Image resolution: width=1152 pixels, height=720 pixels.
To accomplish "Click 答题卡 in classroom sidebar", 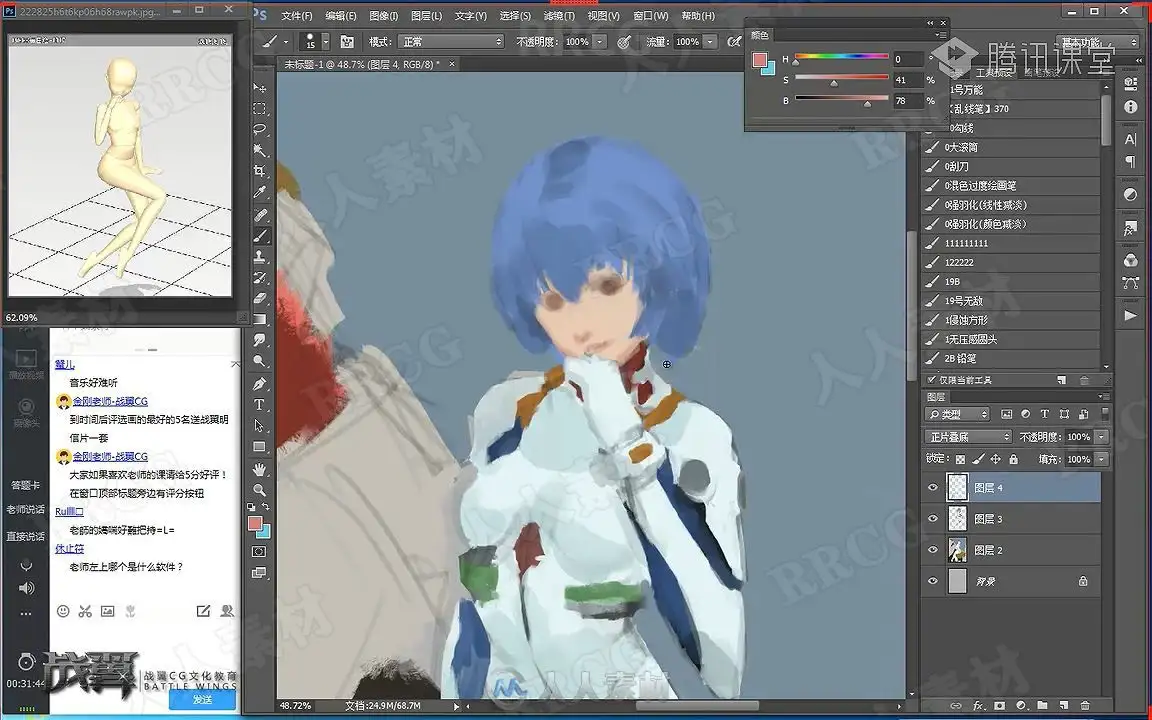I will click(x=25, y=485).
